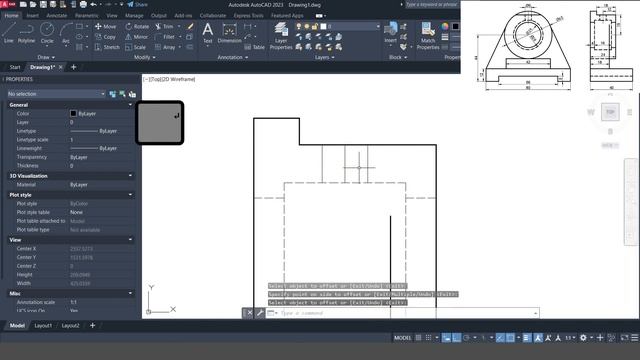The width and height of the screenshot is (640, 360).
Task: Click the Undo arrow in quick access toolbar
Action: (x=93, y=4)
